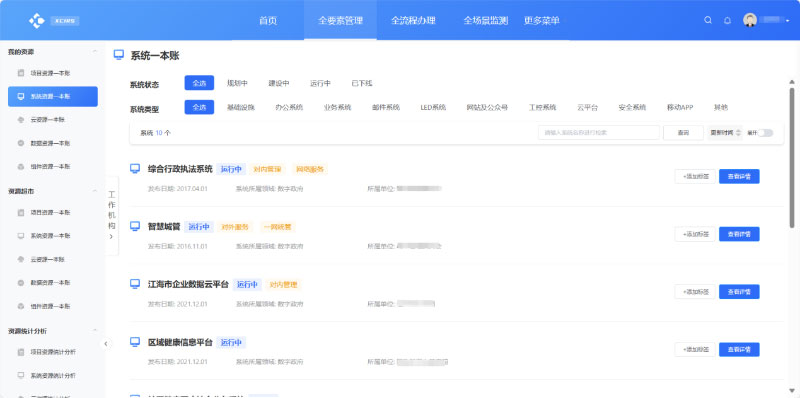Filter system type by 移动APP

[x=680, y=107]
